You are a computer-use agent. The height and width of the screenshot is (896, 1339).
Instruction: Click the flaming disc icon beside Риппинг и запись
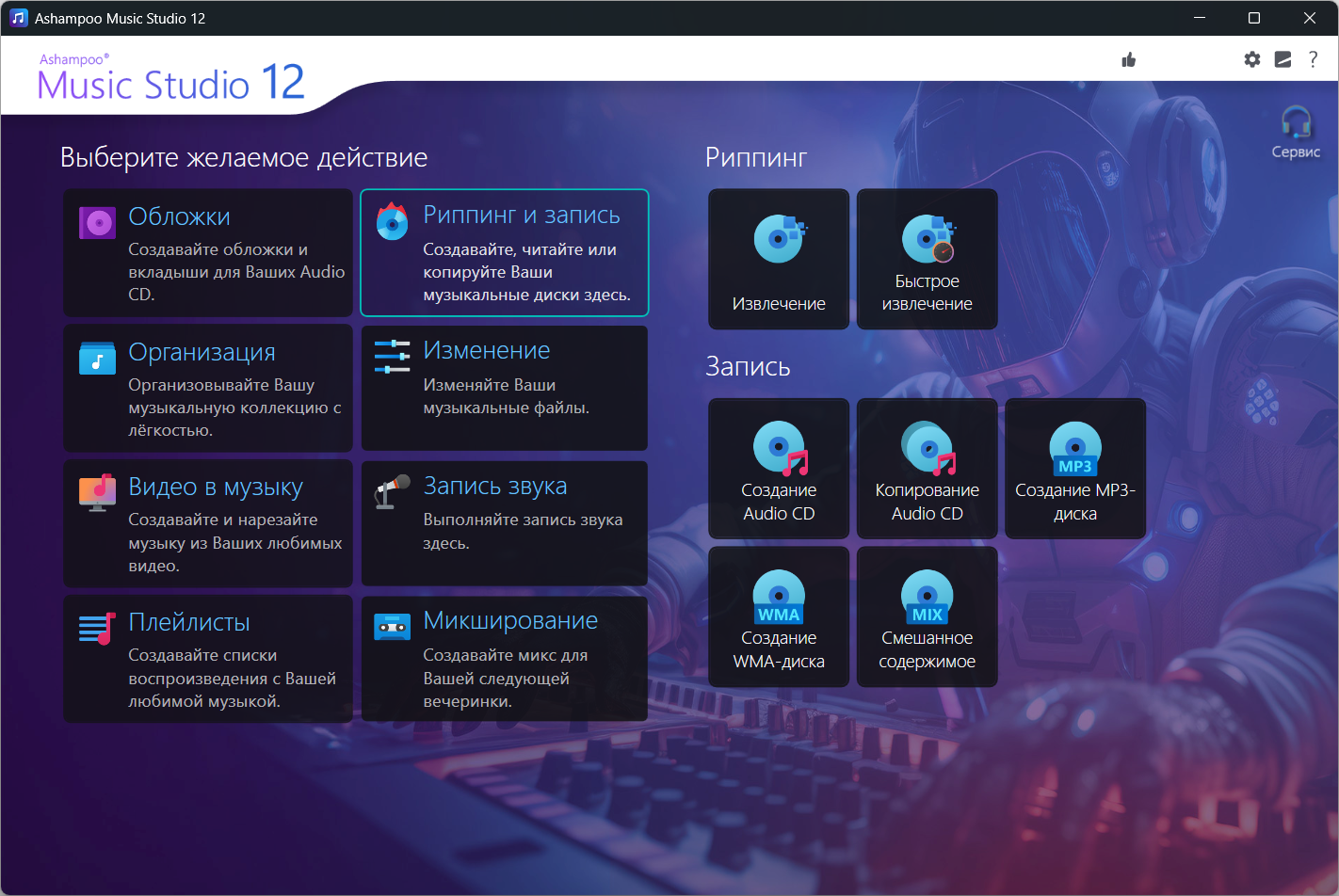pos(393,221)
